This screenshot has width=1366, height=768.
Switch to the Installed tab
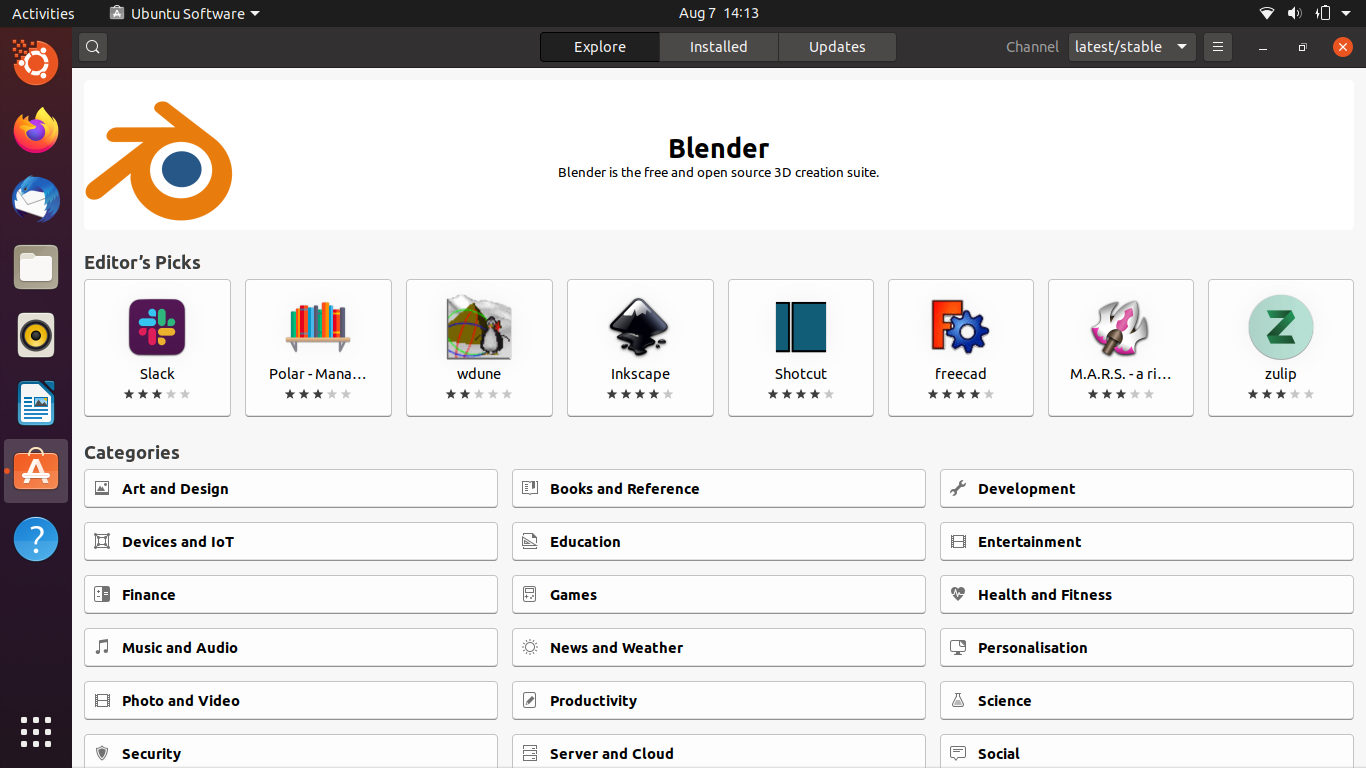tap(718, 47)
